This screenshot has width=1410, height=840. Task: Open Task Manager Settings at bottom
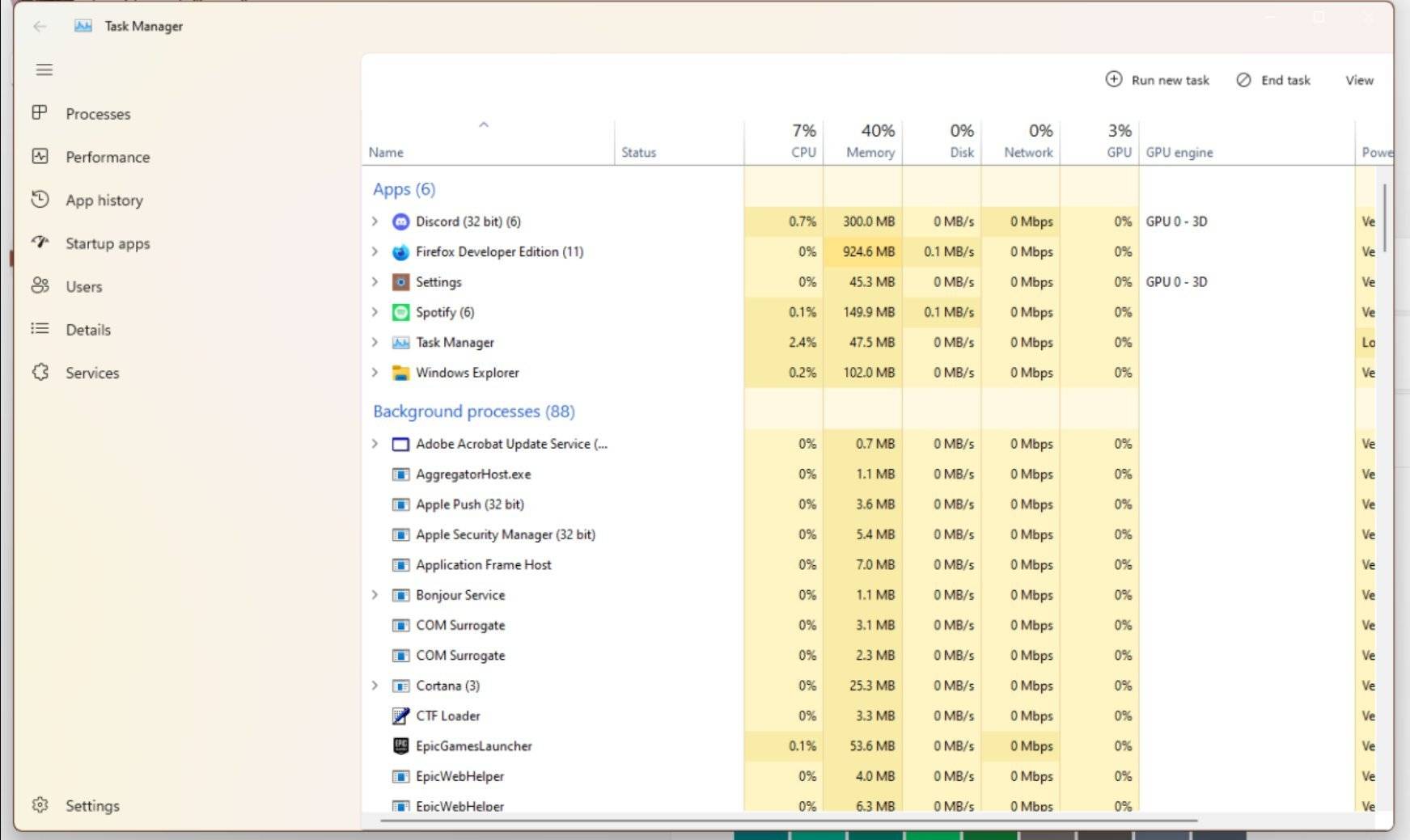(92, 806)
